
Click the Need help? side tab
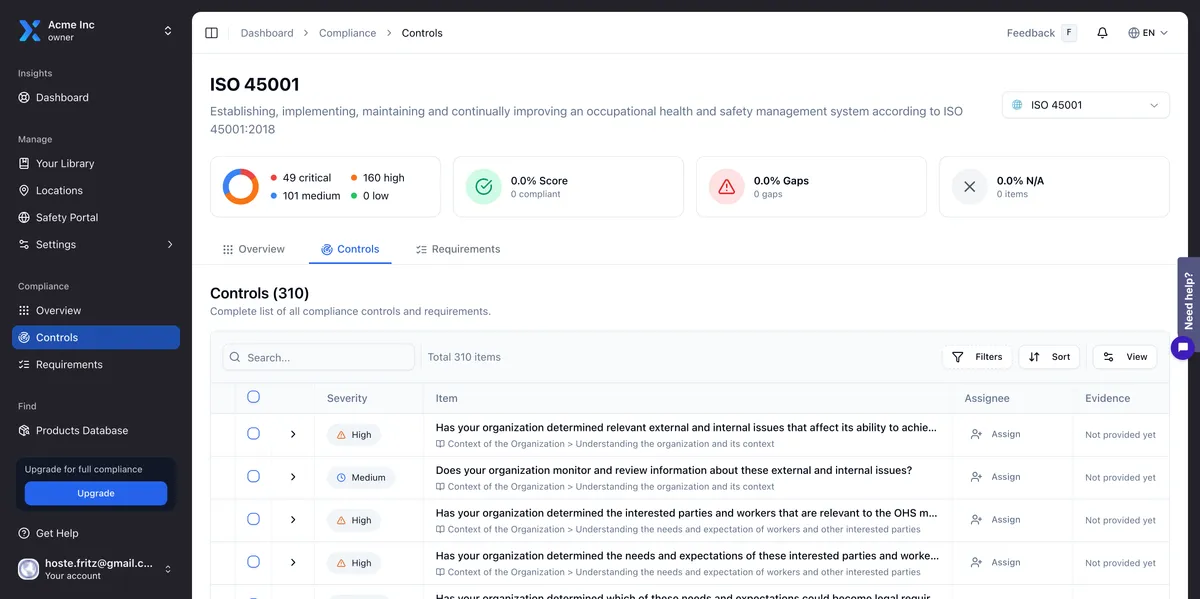(x=1188, y=299)
